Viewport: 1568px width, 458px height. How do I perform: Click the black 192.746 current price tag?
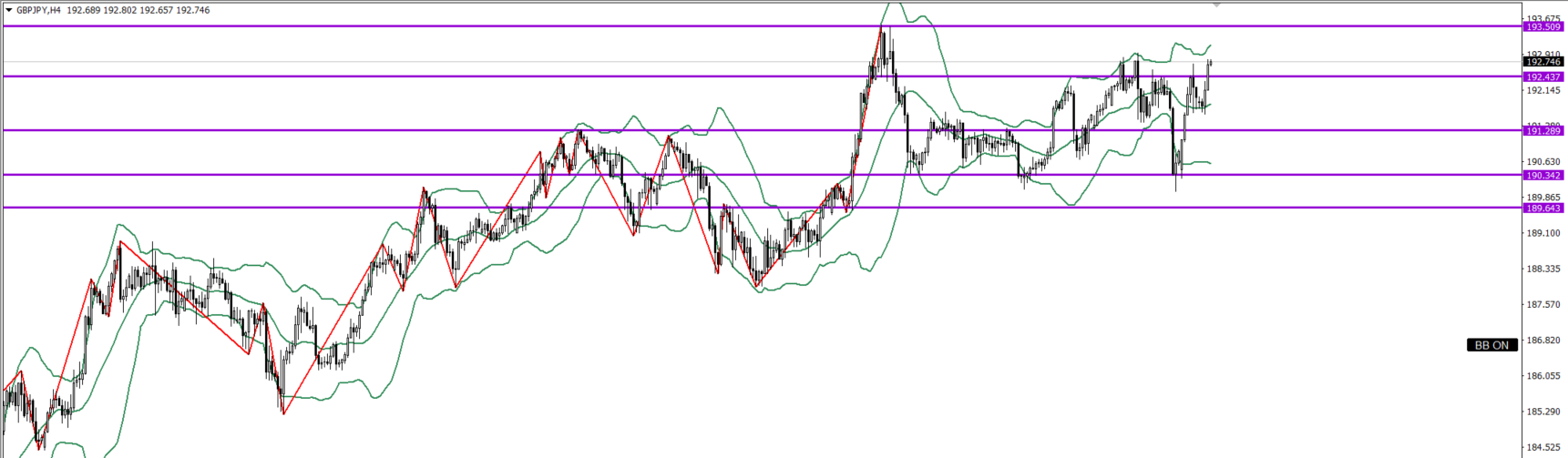coord(1543,62)
